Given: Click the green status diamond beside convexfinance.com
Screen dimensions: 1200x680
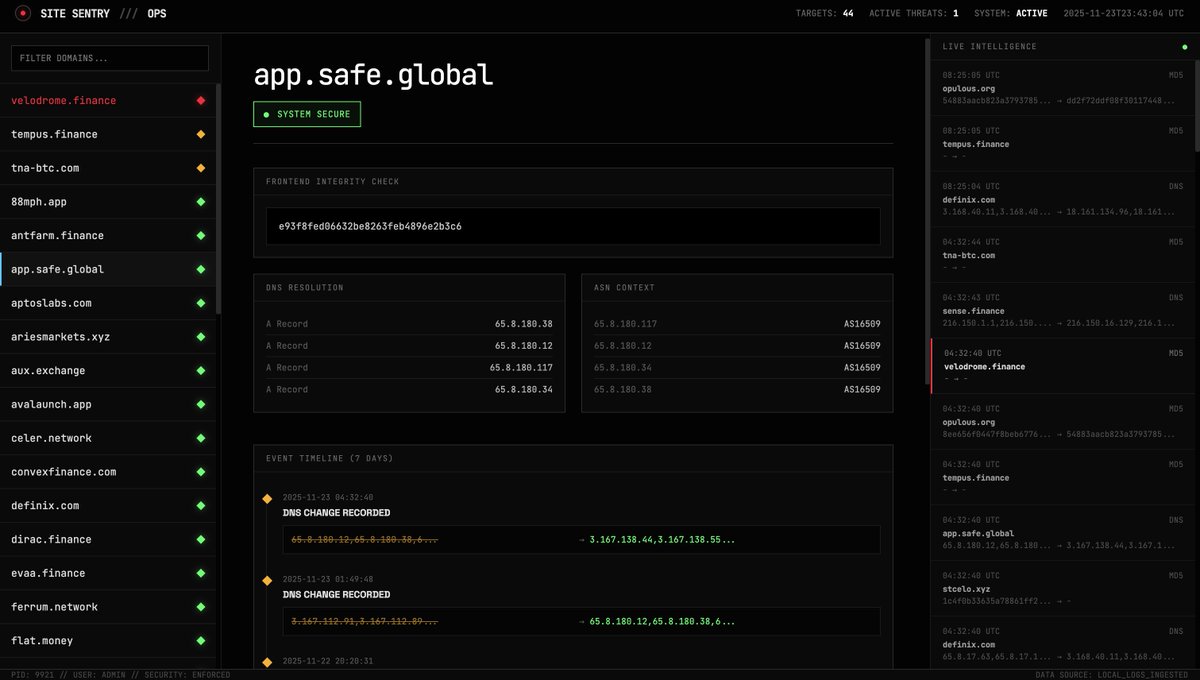Looking at the screenshot, I should pos(201,472).
